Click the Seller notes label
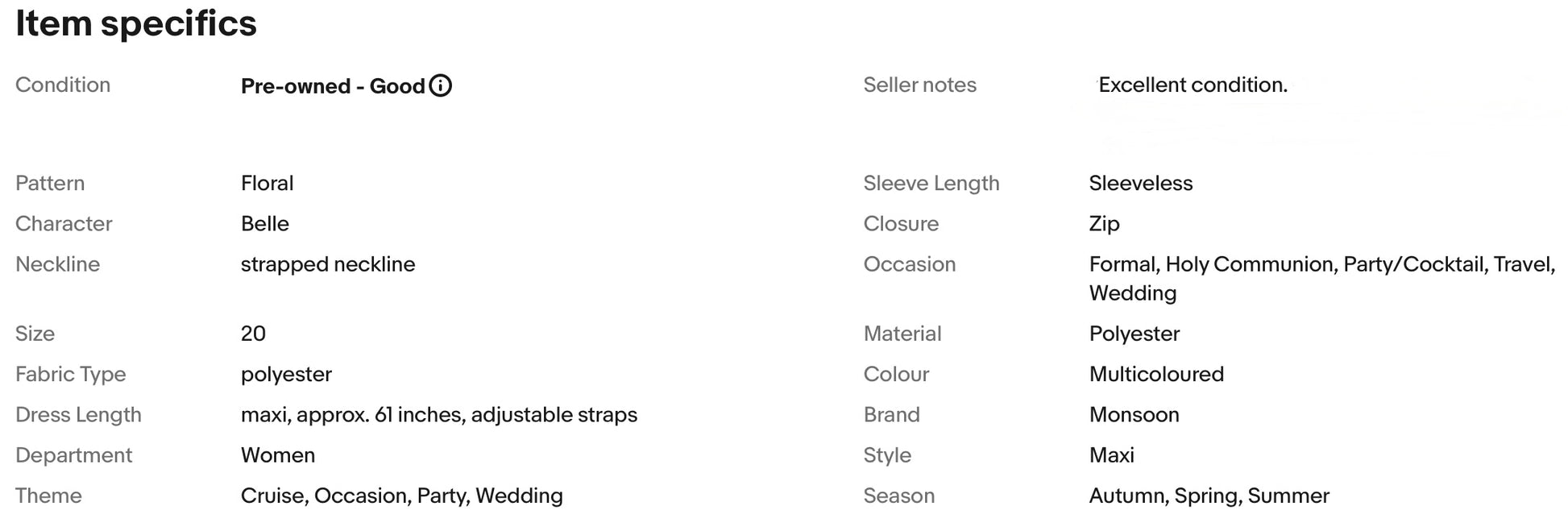Screen dimensions: 1568x531 pyautogui.click(x=919, y=85)
